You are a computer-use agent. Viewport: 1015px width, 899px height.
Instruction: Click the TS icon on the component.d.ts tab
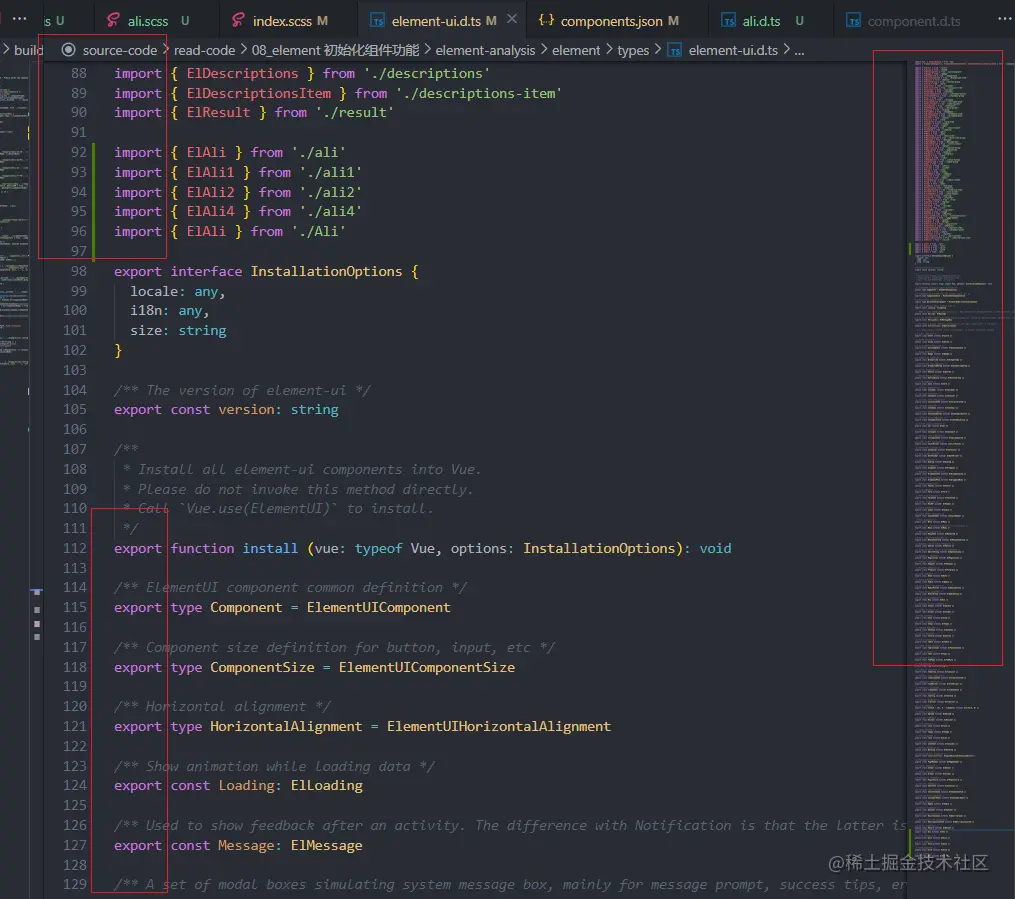[x=854, y=21]
